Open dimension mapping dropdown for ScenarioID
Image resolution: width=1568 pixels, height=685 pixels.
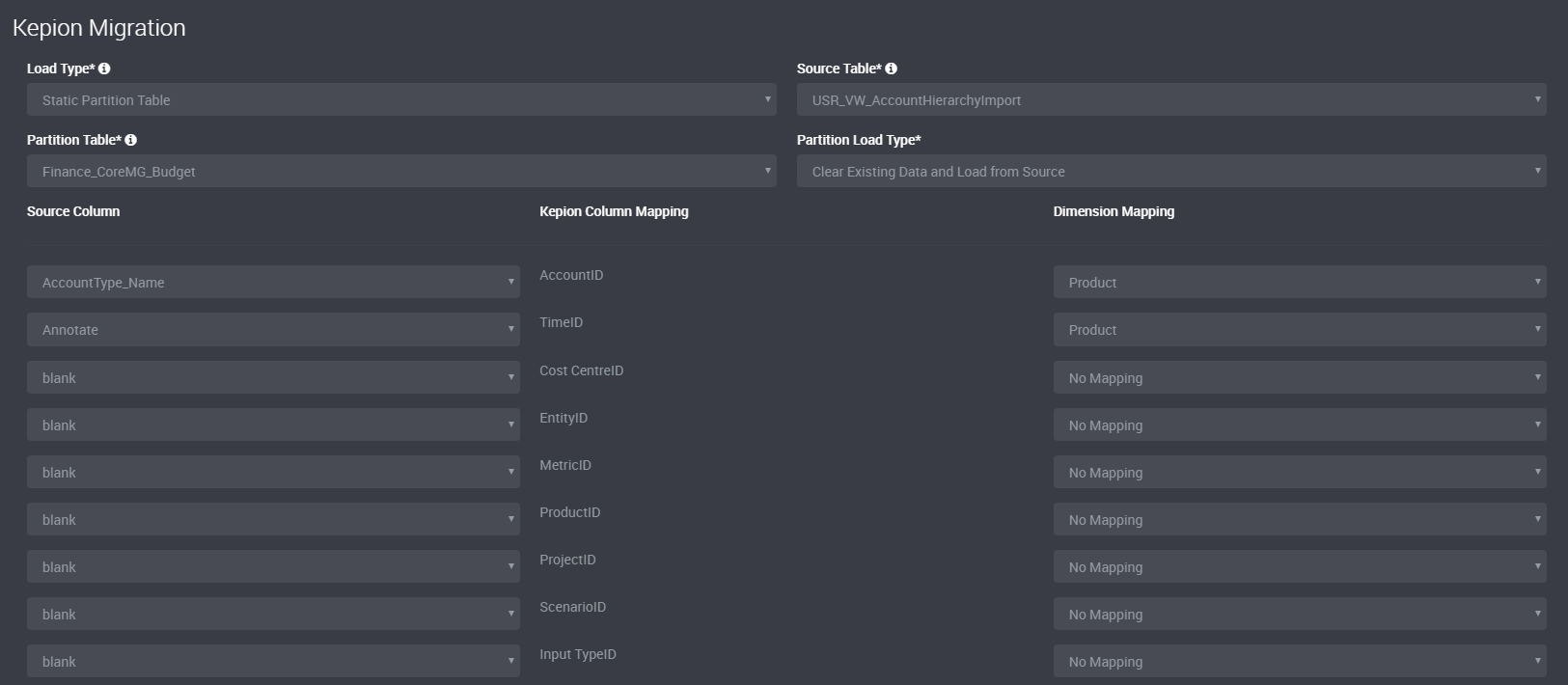tap(1300, 614)
